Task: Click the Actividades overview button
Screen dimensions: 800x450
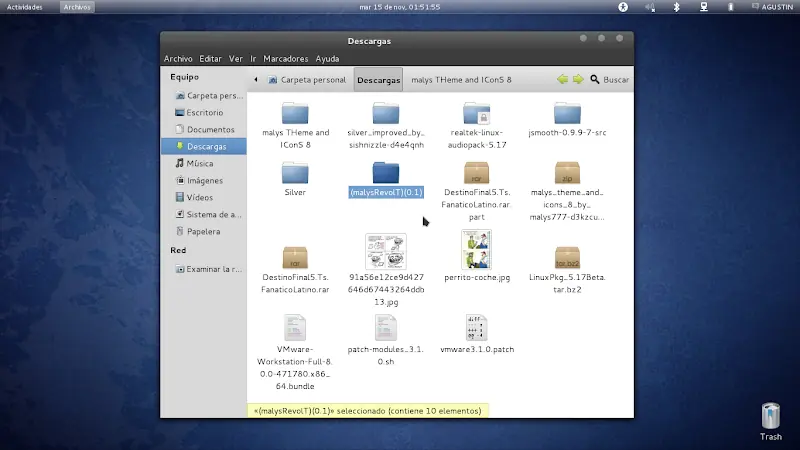Action: pyautogui.click(x=24, y=7)
